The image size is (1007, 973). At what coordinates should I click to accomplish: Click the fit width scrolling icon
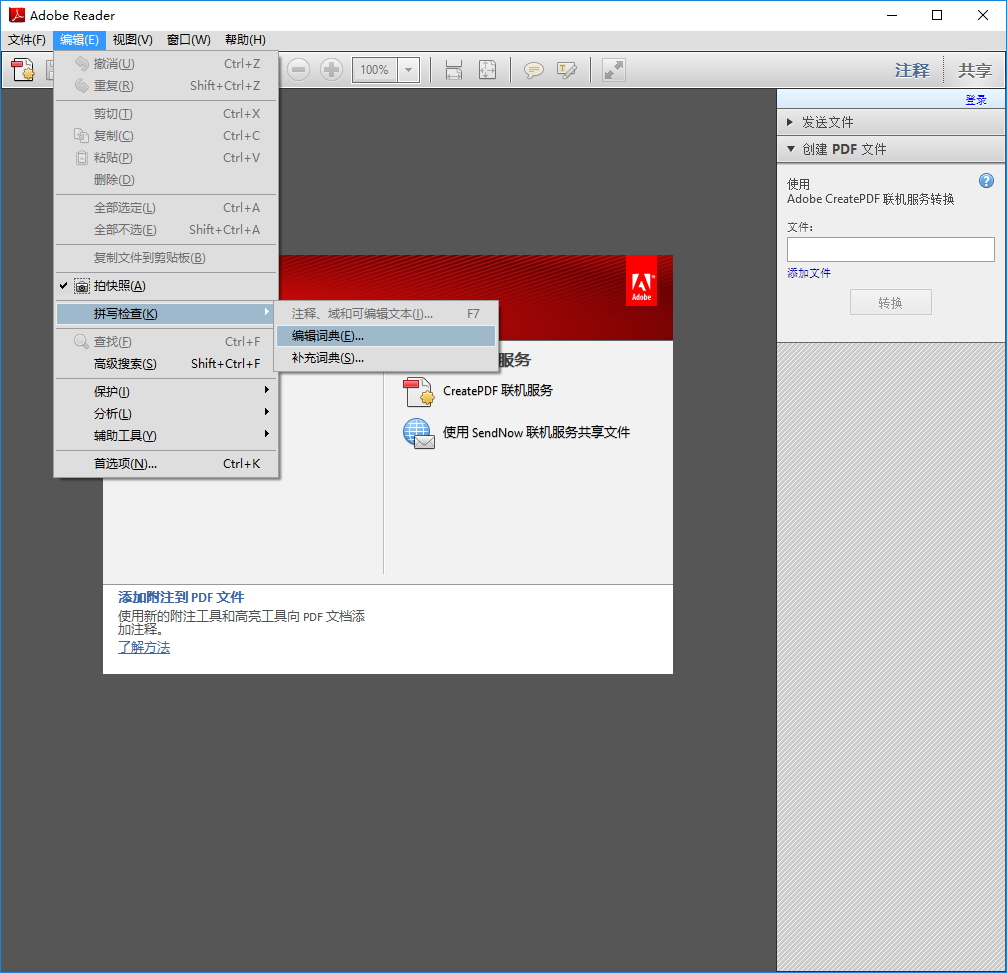(454, 69)
